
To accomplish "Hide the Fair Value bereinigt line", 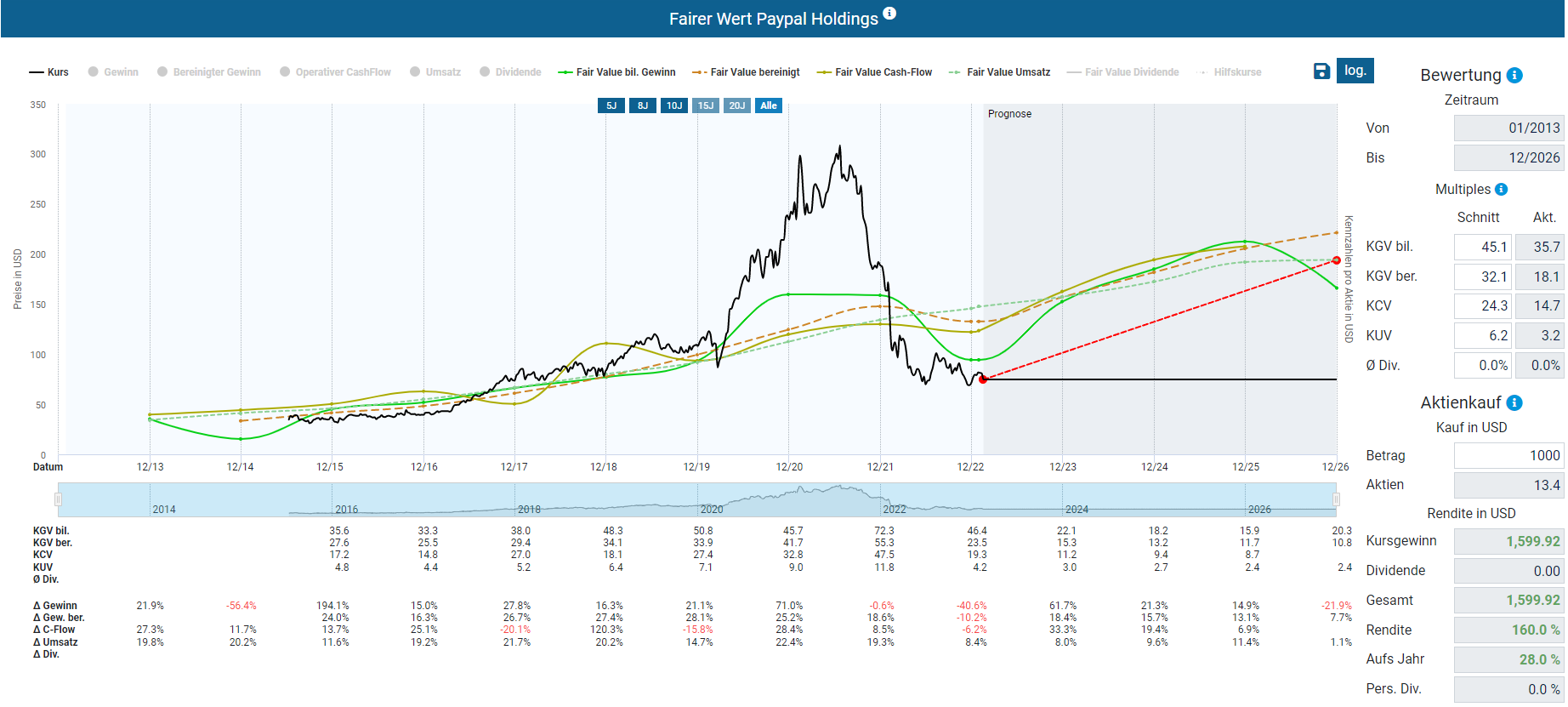I will click(746, 72).
